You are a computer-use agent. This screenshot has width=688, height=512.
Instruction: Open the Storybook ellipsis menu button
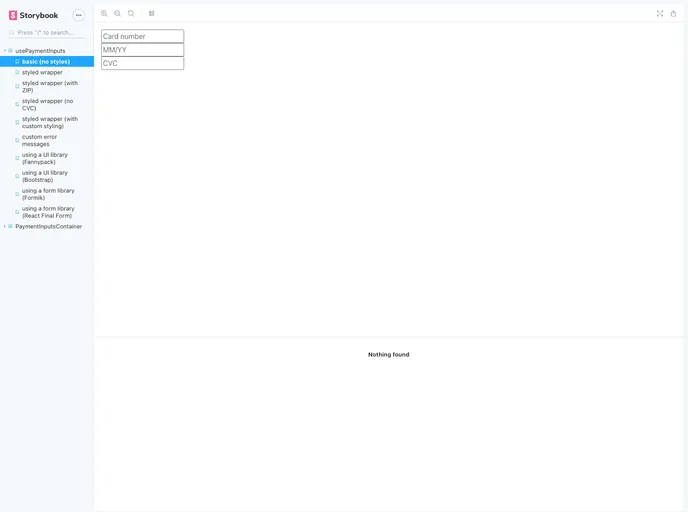(x=79, y=15)
